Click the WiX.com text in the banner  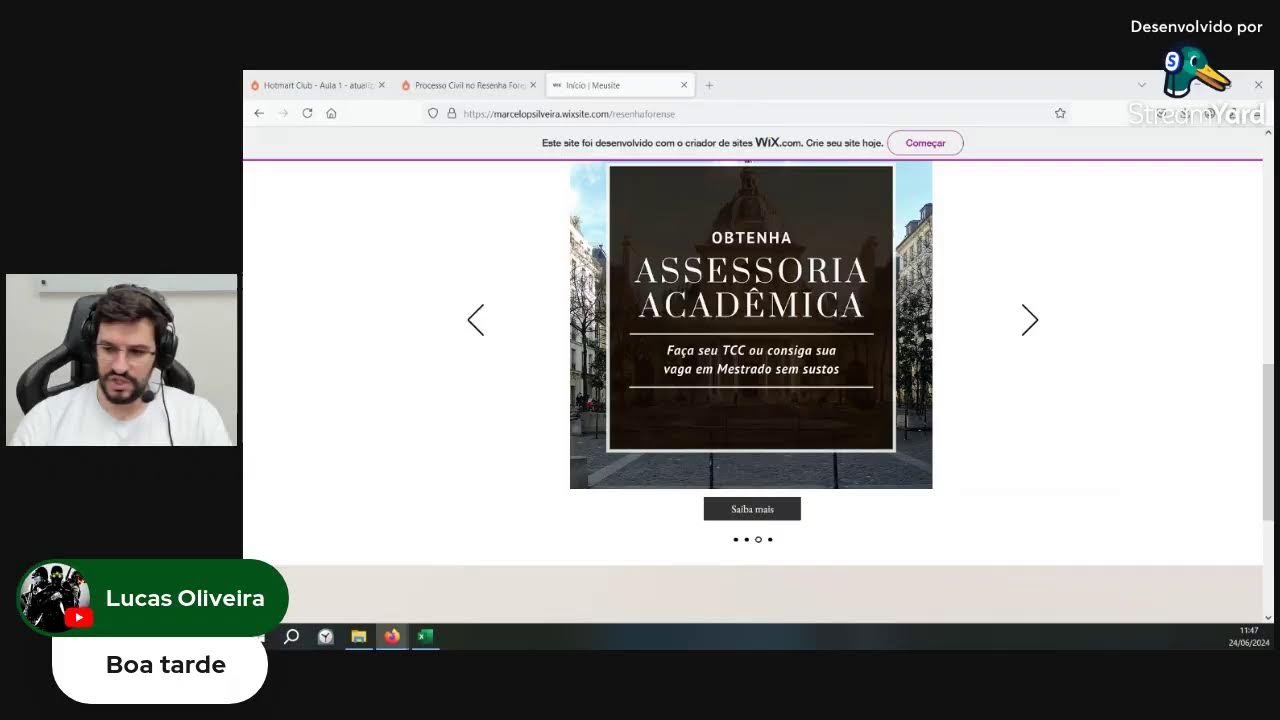point(779,143)
